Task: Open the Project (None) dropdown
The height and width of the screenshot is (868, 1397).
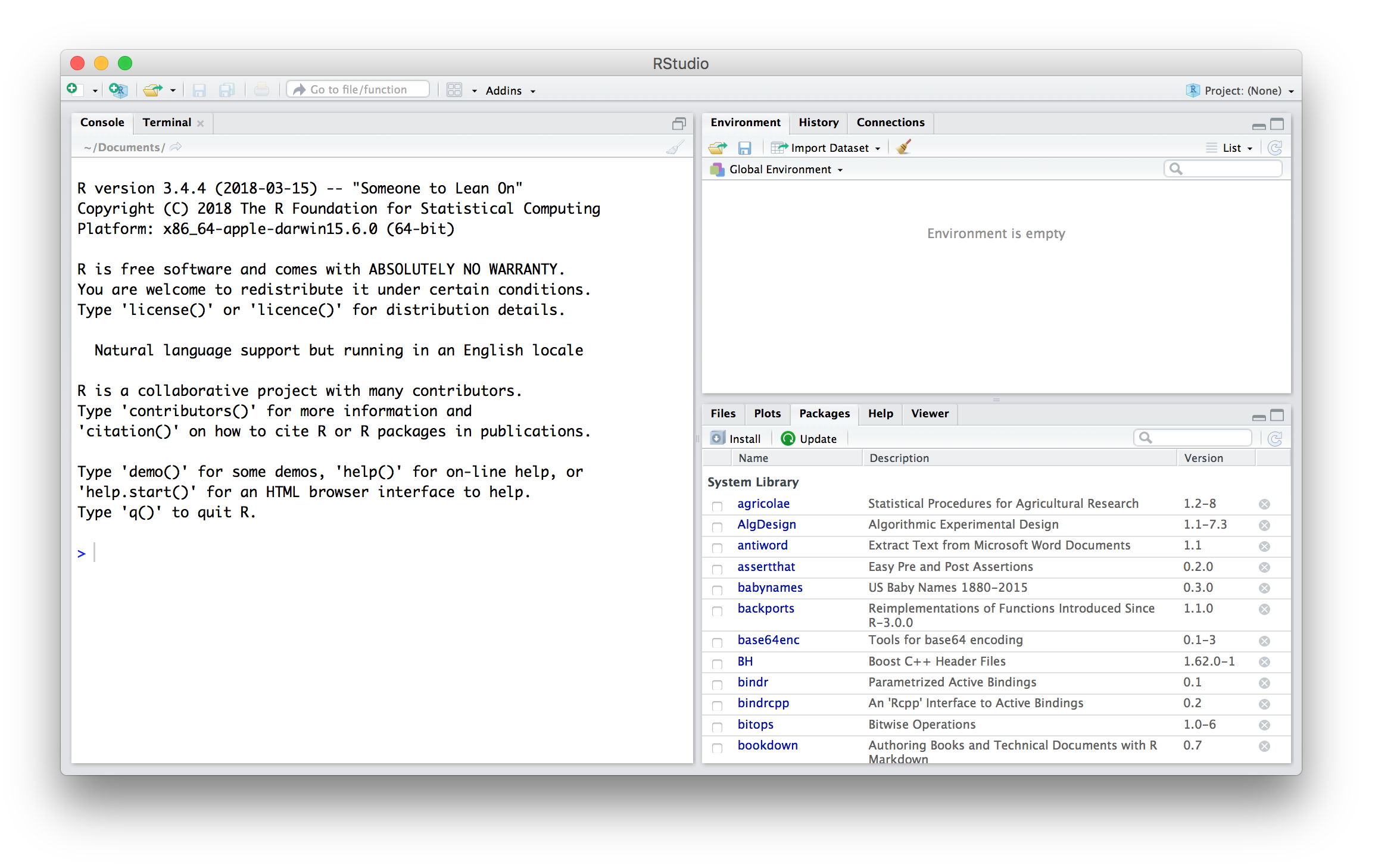Action: 1241,90
